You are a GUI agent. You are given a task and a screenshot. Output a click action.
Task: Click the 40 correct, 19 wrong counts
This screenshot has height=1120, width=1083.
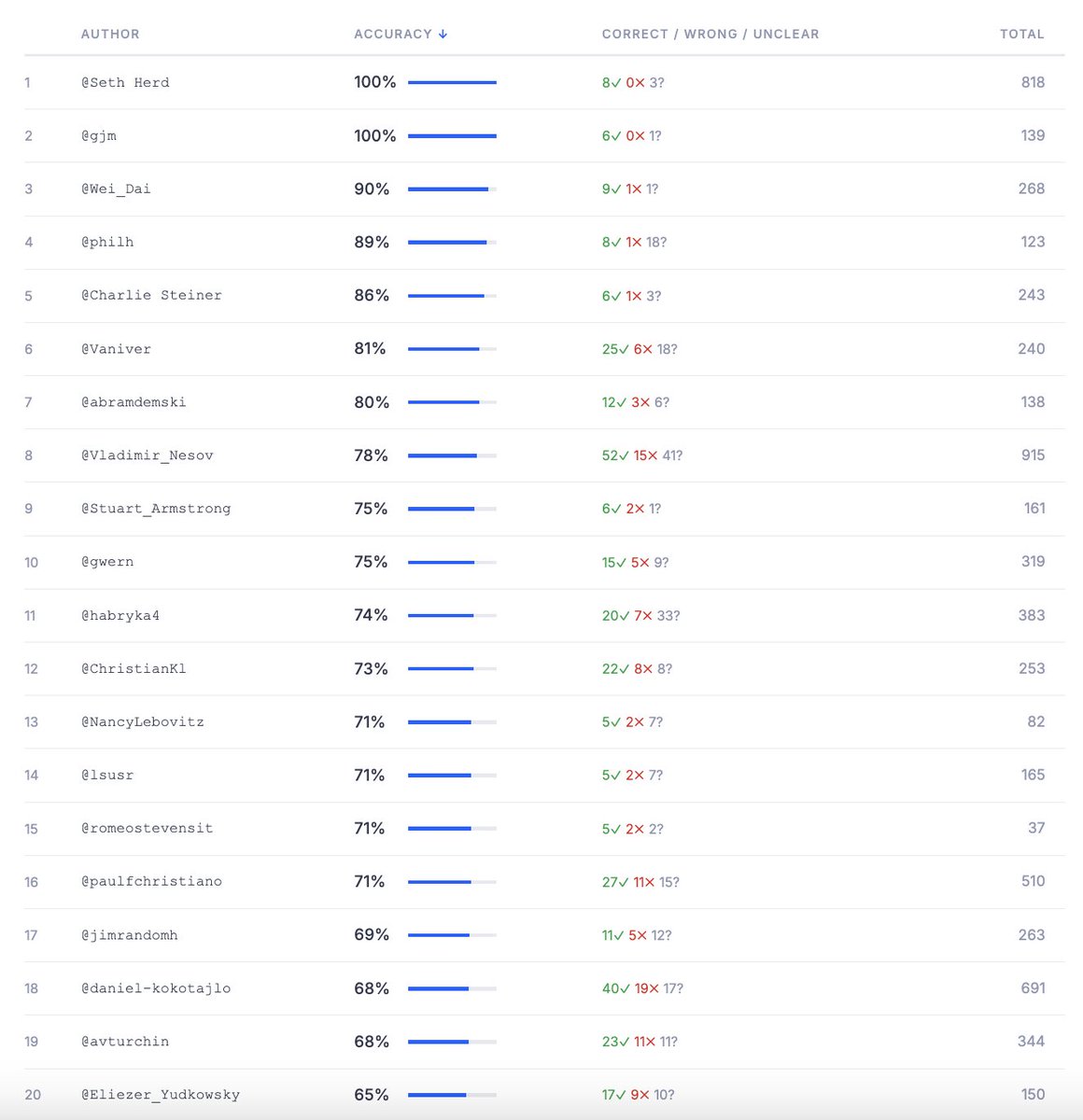(631, 988)
